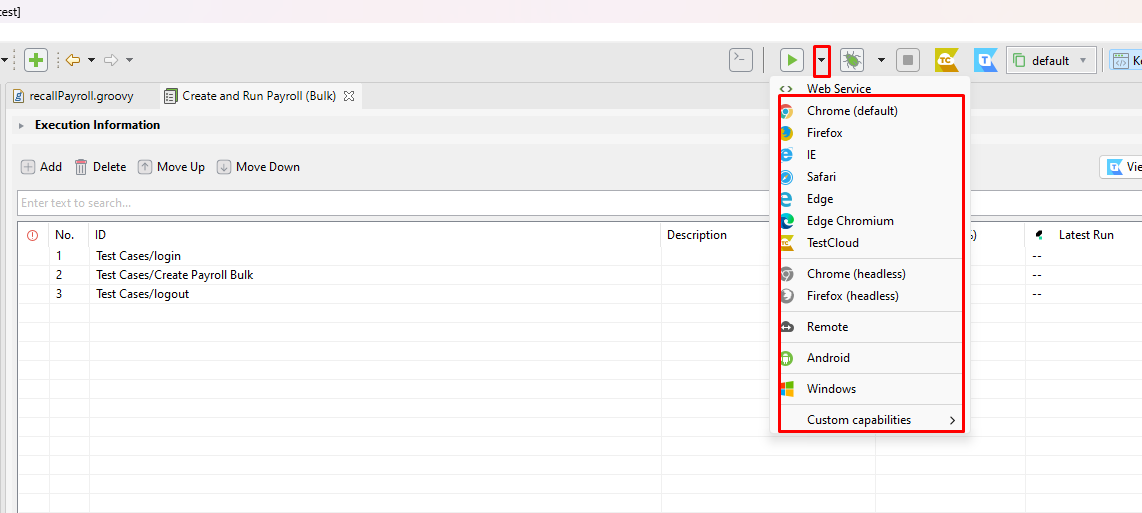Click the Remote cloud icon
This screenshot has width=1142, height=513.
(x=787, y=327)
